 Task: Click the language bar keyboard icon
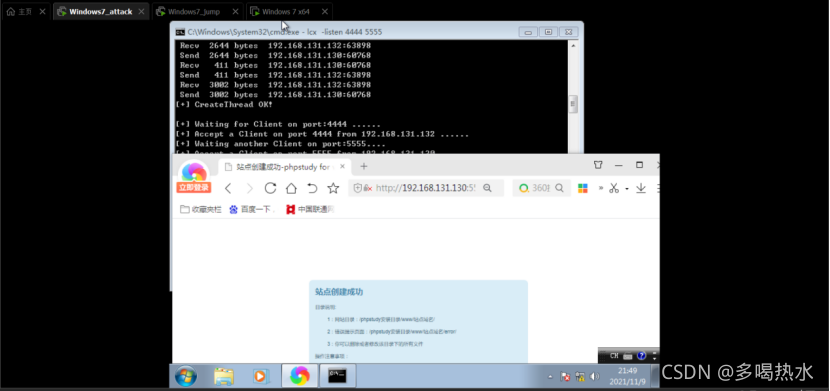click(x=628, y=356)
